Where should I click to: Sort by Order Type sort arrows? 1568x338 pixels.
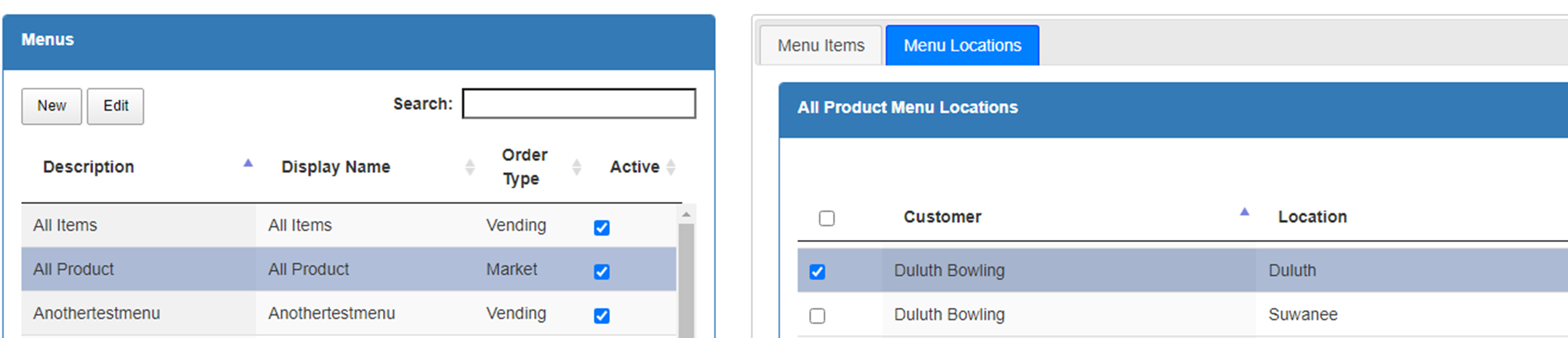pyautogui.click(x=577, y=167)
